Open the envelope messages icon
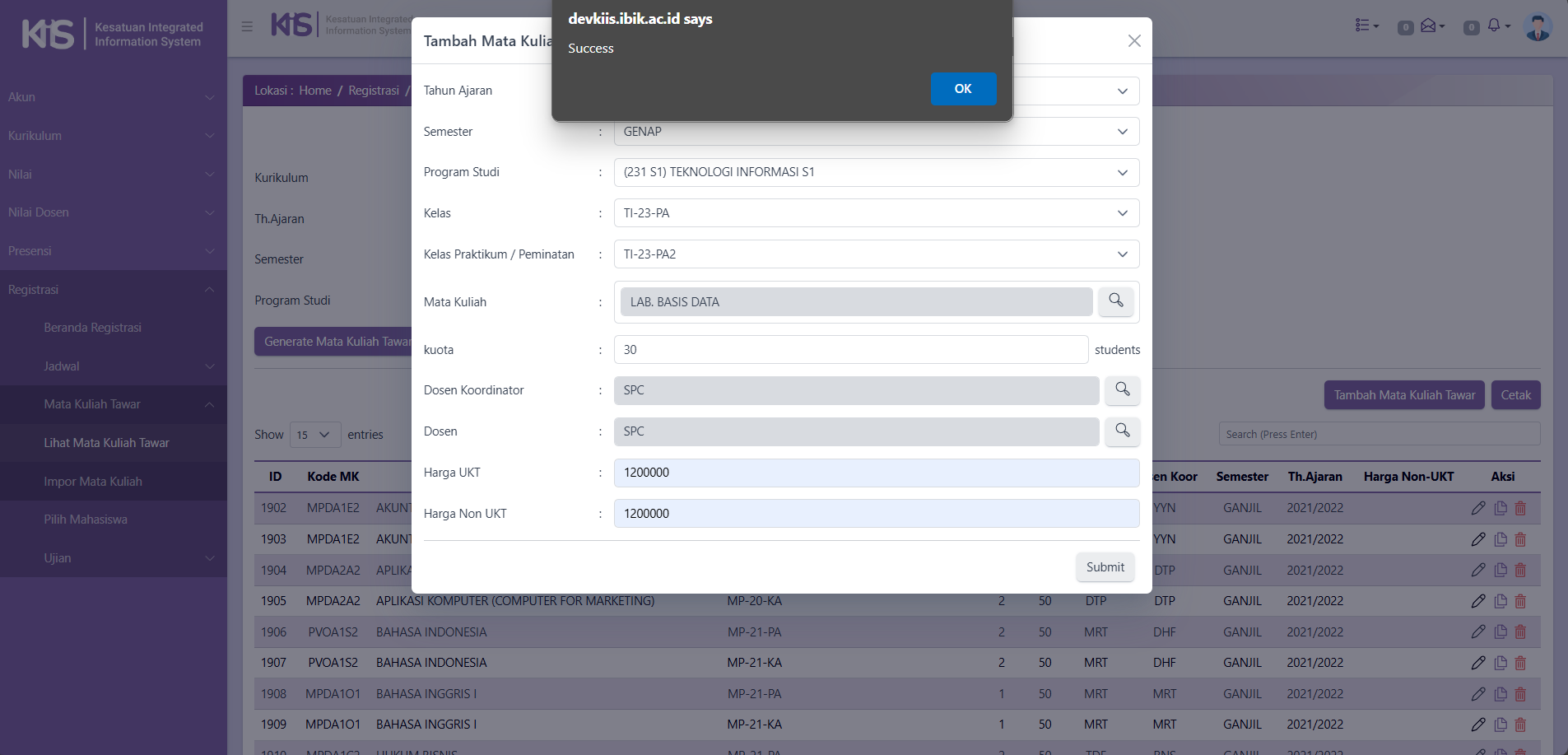Viewport: 1568px width, 755px height. [1428, 26]
